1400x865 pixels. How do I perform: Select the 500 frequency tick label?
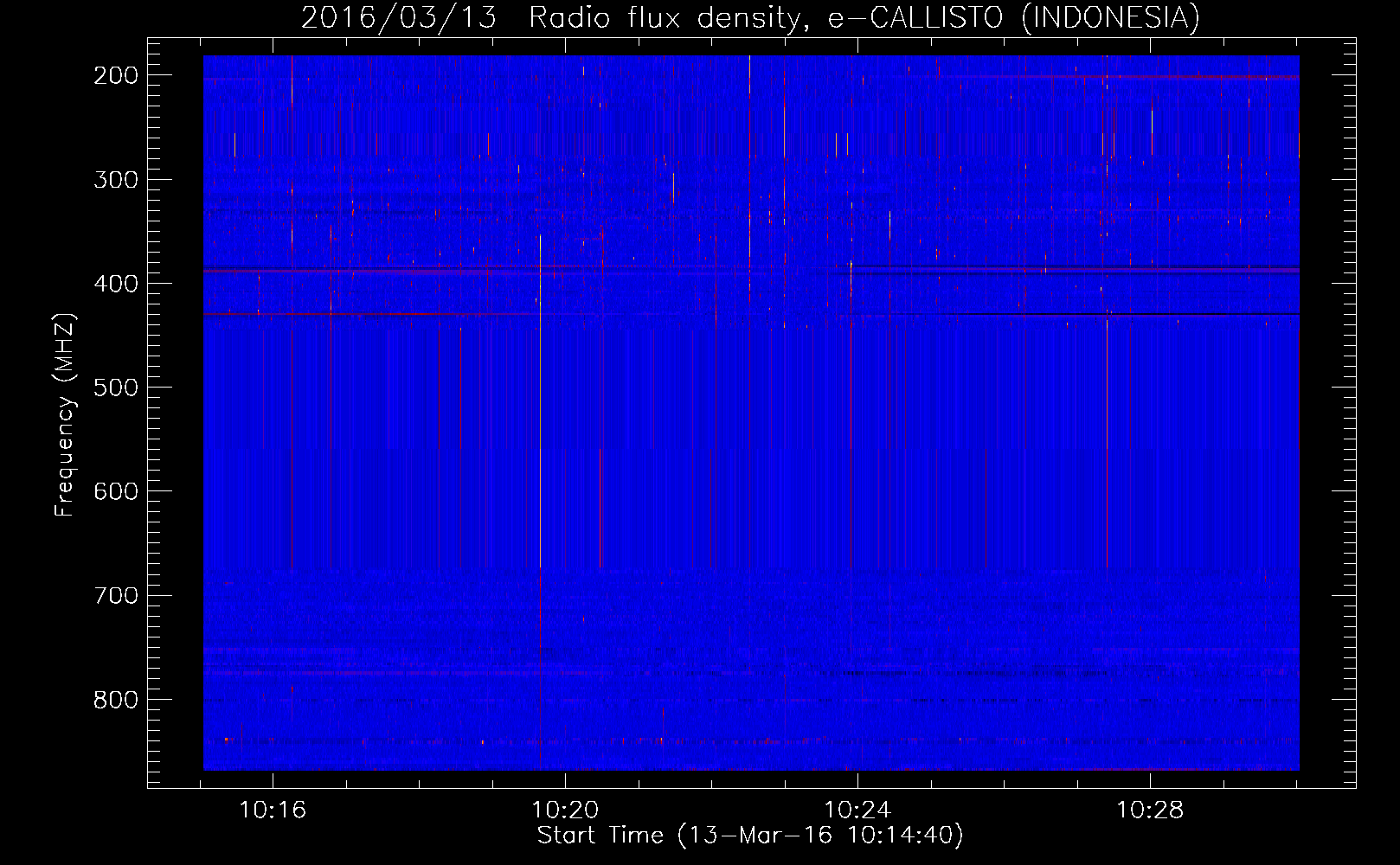point(116,388)
